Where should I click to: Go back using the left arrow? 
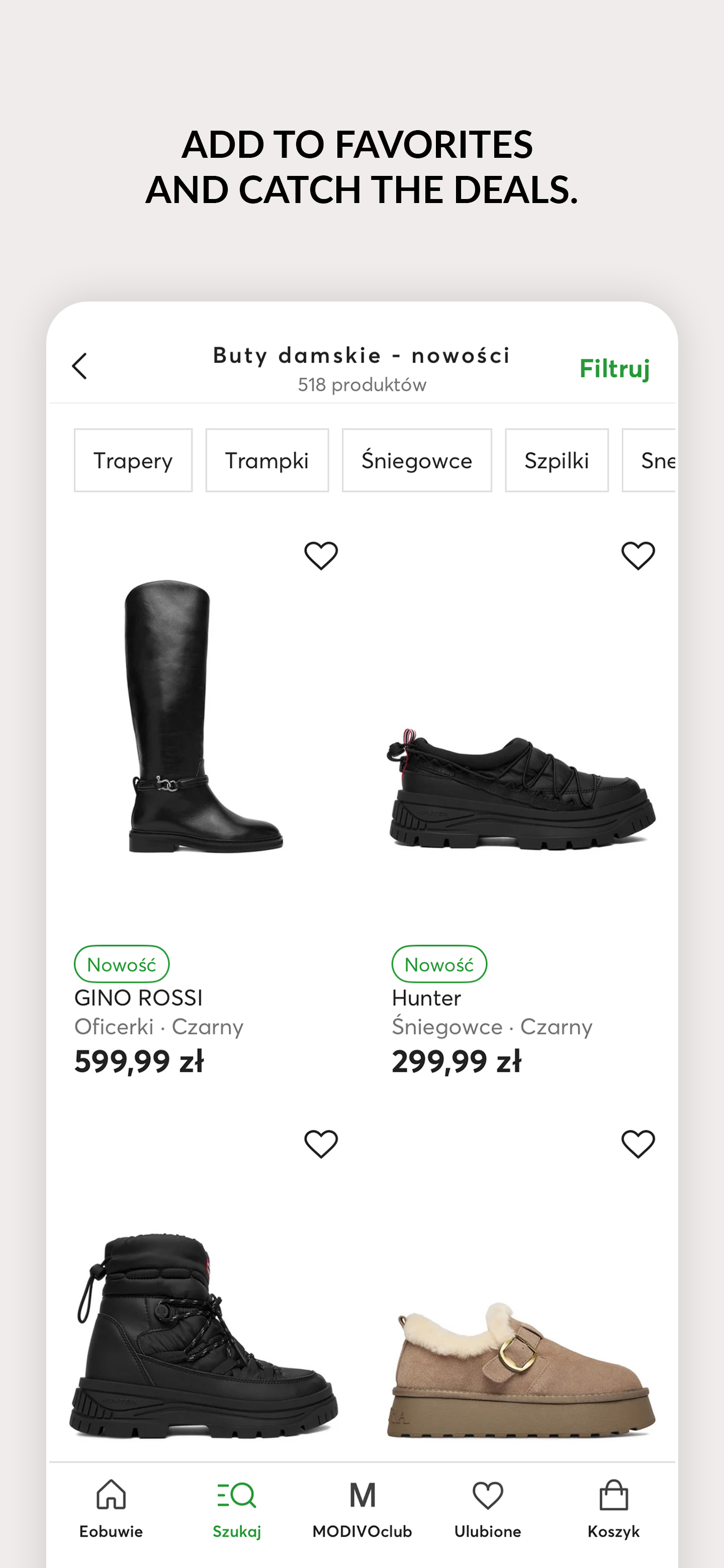pos(80,366)
